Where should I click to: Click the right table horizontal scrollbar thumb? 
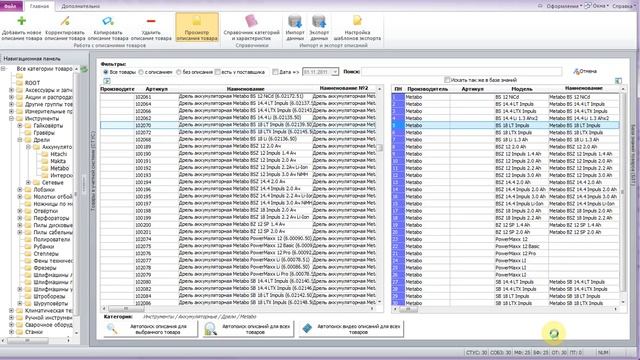click(408, 310)
